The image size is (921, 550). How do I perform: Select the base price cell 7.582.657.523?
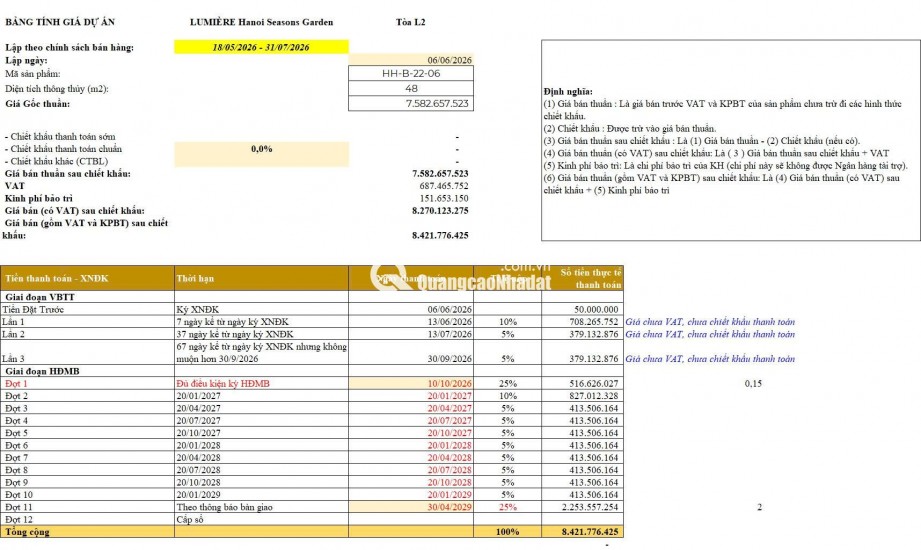tap(411, 103)
